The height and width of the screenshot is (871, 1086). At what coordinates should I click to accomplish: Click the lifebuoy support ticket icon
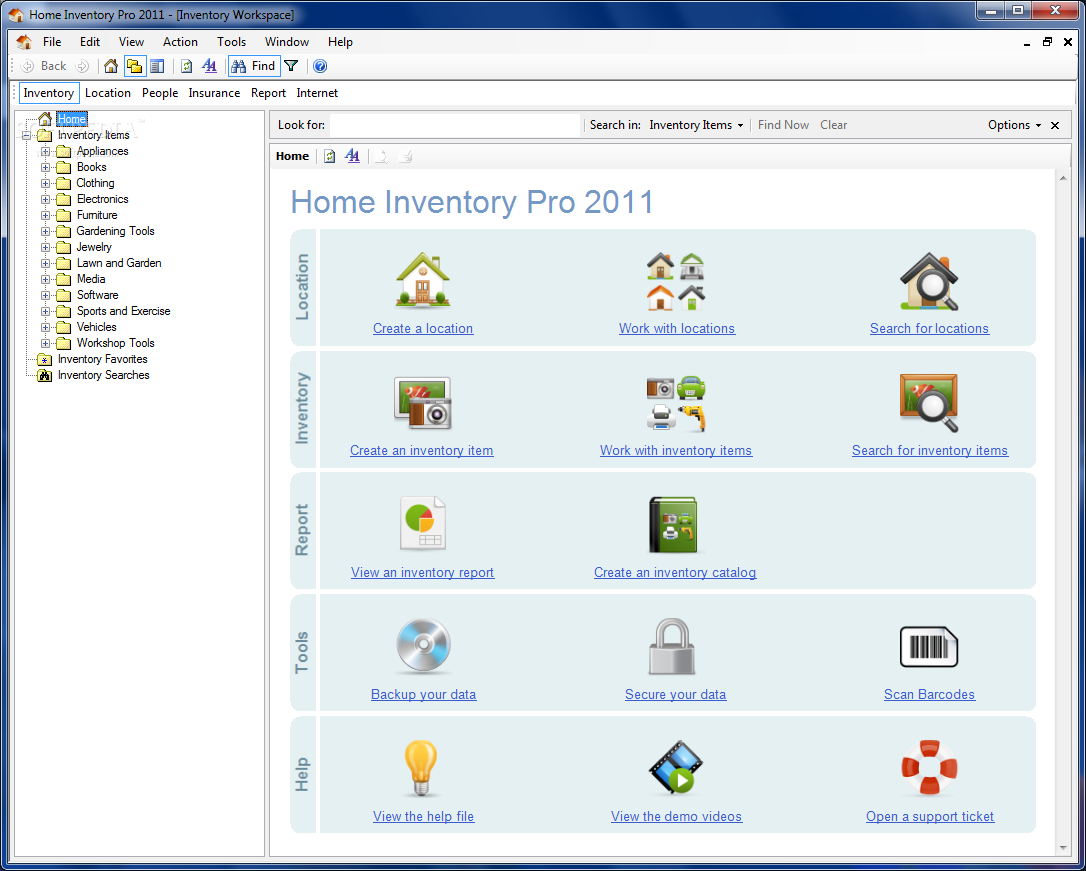(x=929, y=768)
